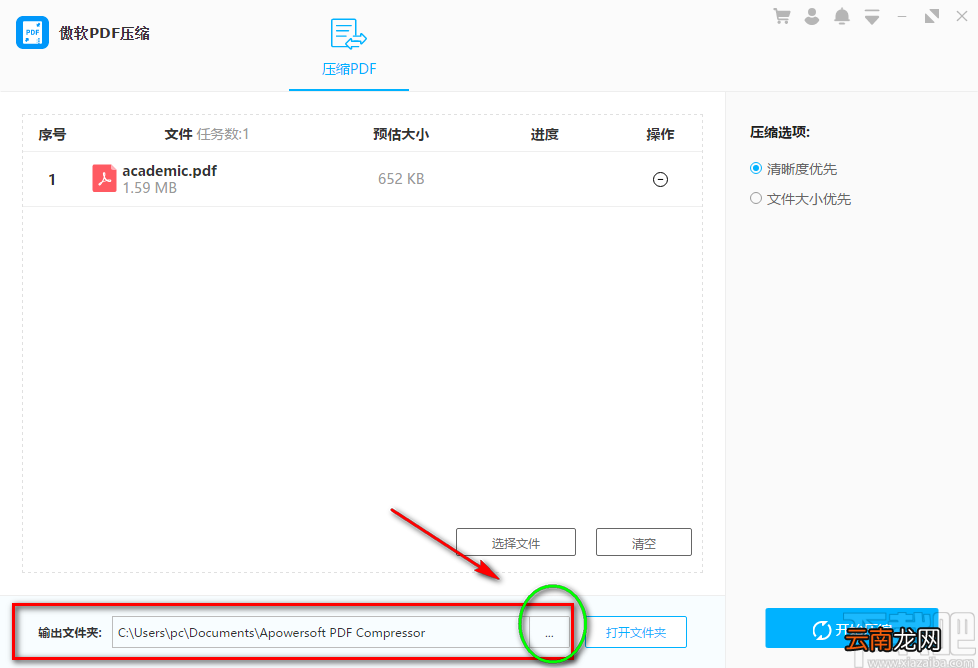Screen dimensions: 978x668
Task: Remove academic.pdf with the minus icon
Action: click(660, 180)
